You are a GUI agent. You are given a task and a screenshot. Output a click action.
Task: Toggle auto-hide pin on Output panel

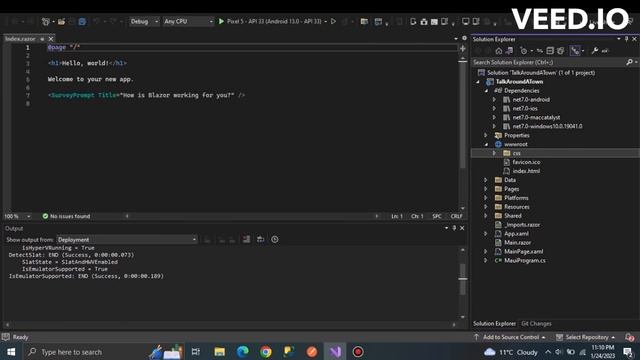point(454,228)
